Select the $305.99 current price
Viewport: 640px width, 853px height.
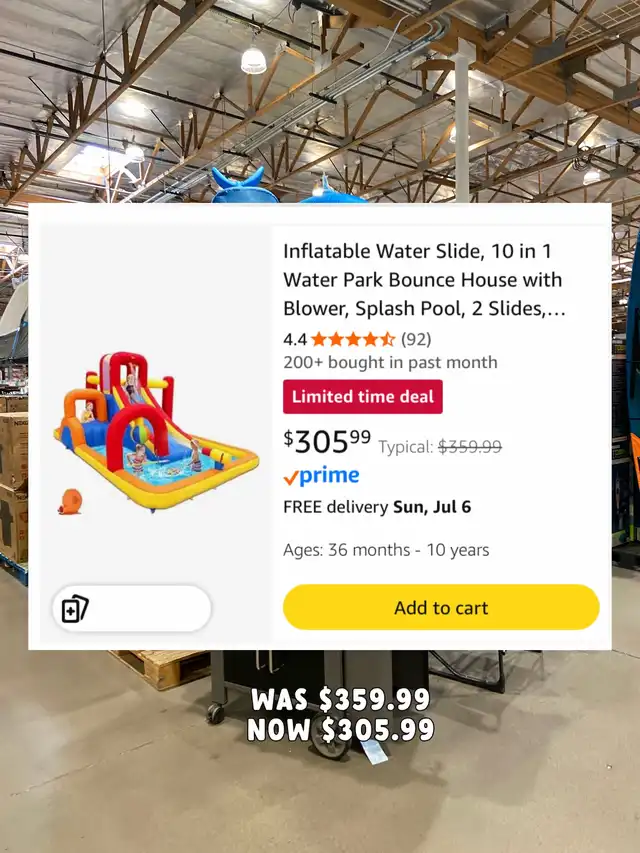click(327, 441)
